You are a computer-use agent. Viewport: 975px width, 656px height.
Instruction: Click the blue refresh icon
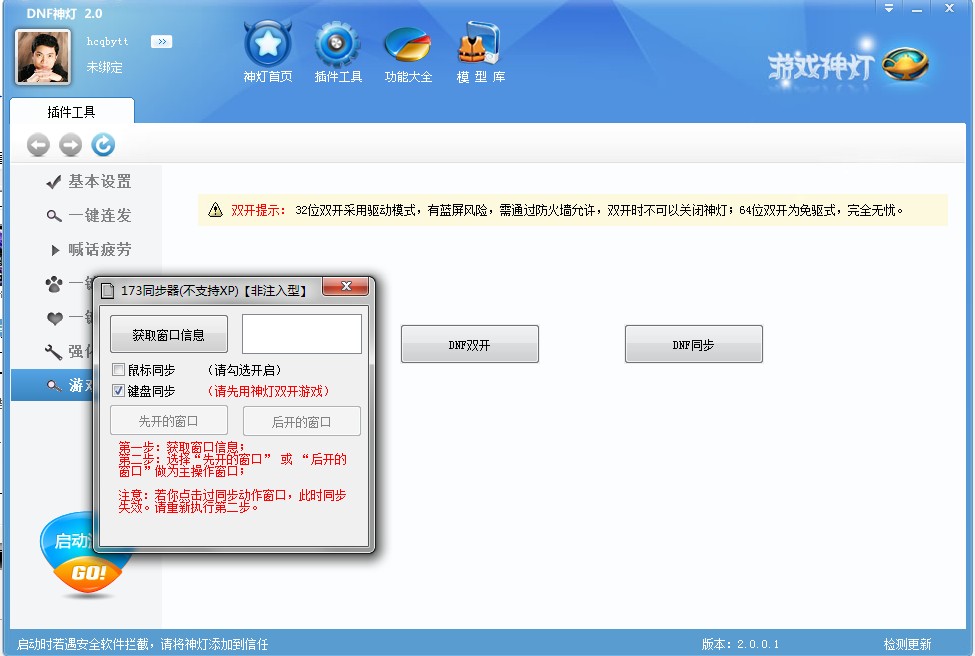click(x=103, y=145)
